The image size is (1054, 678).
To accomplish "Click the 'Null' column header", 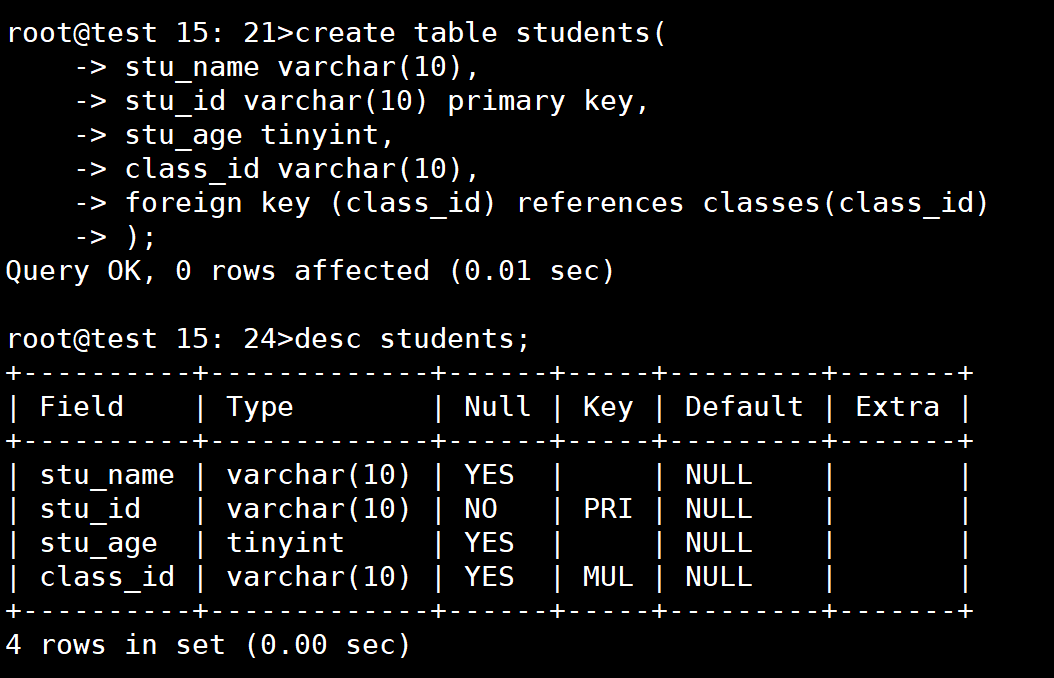I will (x=497, y=407).
